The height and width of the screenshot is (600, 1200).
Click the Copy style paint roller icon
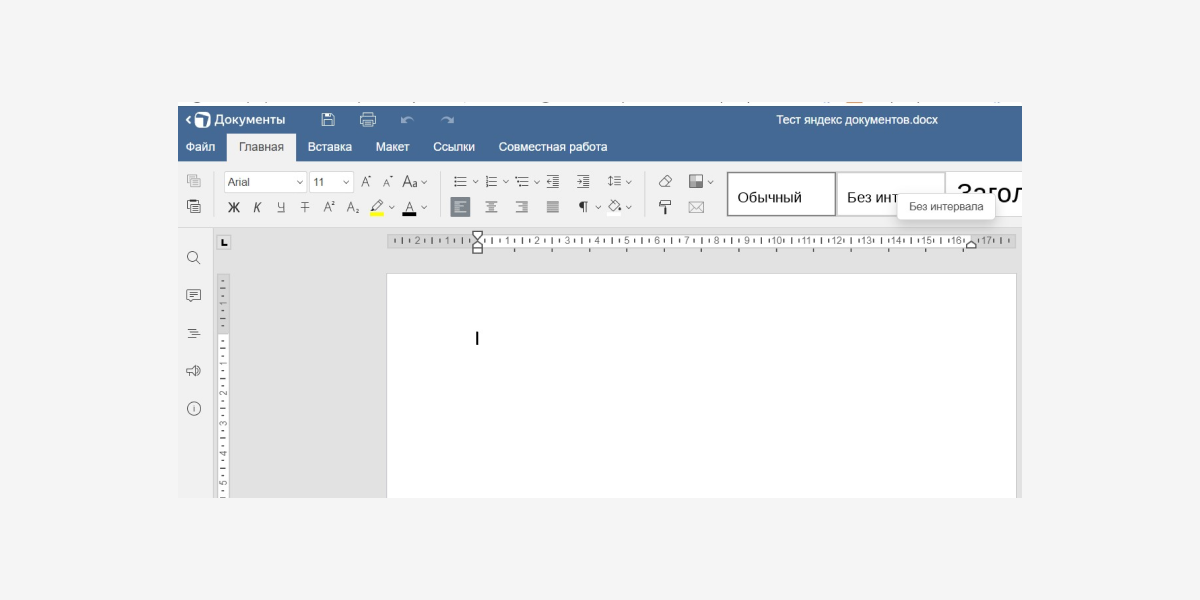tap(665, 207)
